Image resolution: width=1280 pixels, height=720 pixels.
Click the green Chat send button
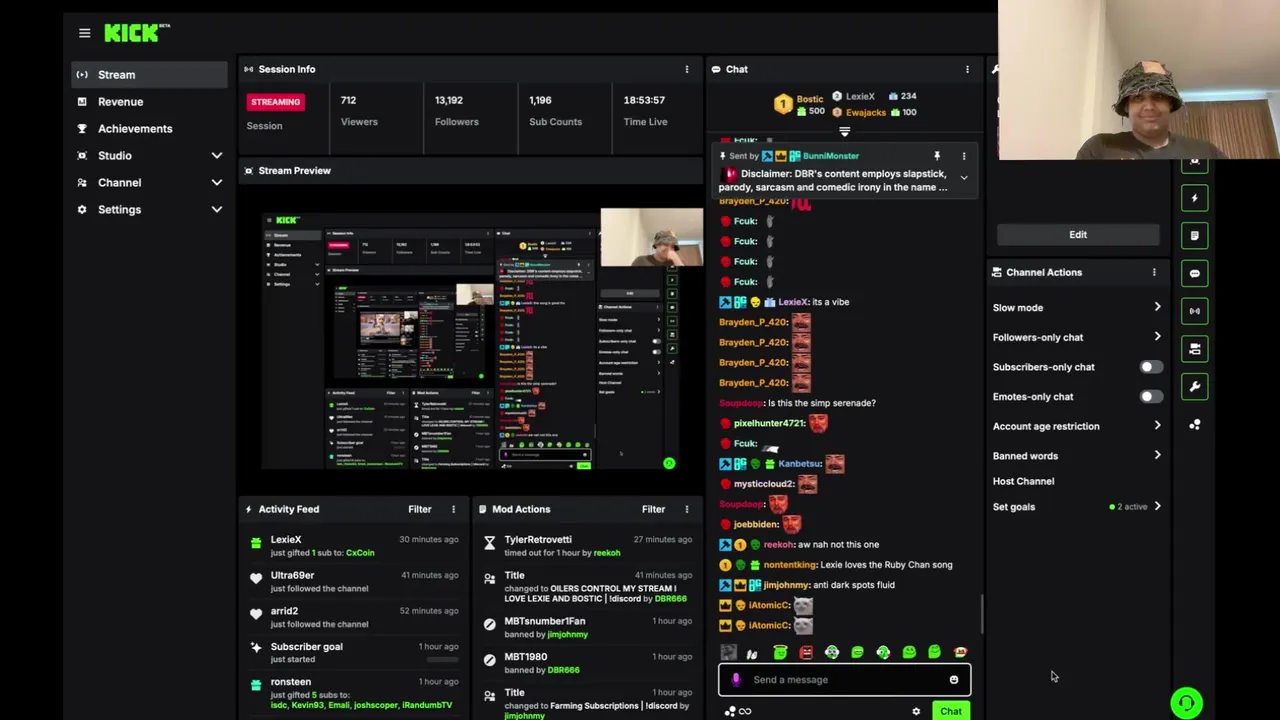click(950, 711)
